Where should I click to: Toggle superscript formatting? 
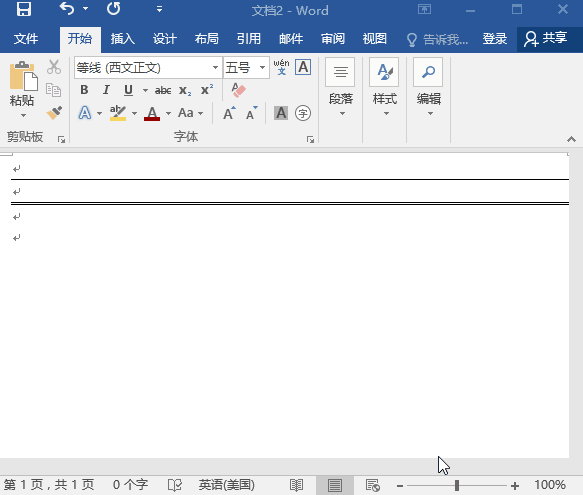207,90
